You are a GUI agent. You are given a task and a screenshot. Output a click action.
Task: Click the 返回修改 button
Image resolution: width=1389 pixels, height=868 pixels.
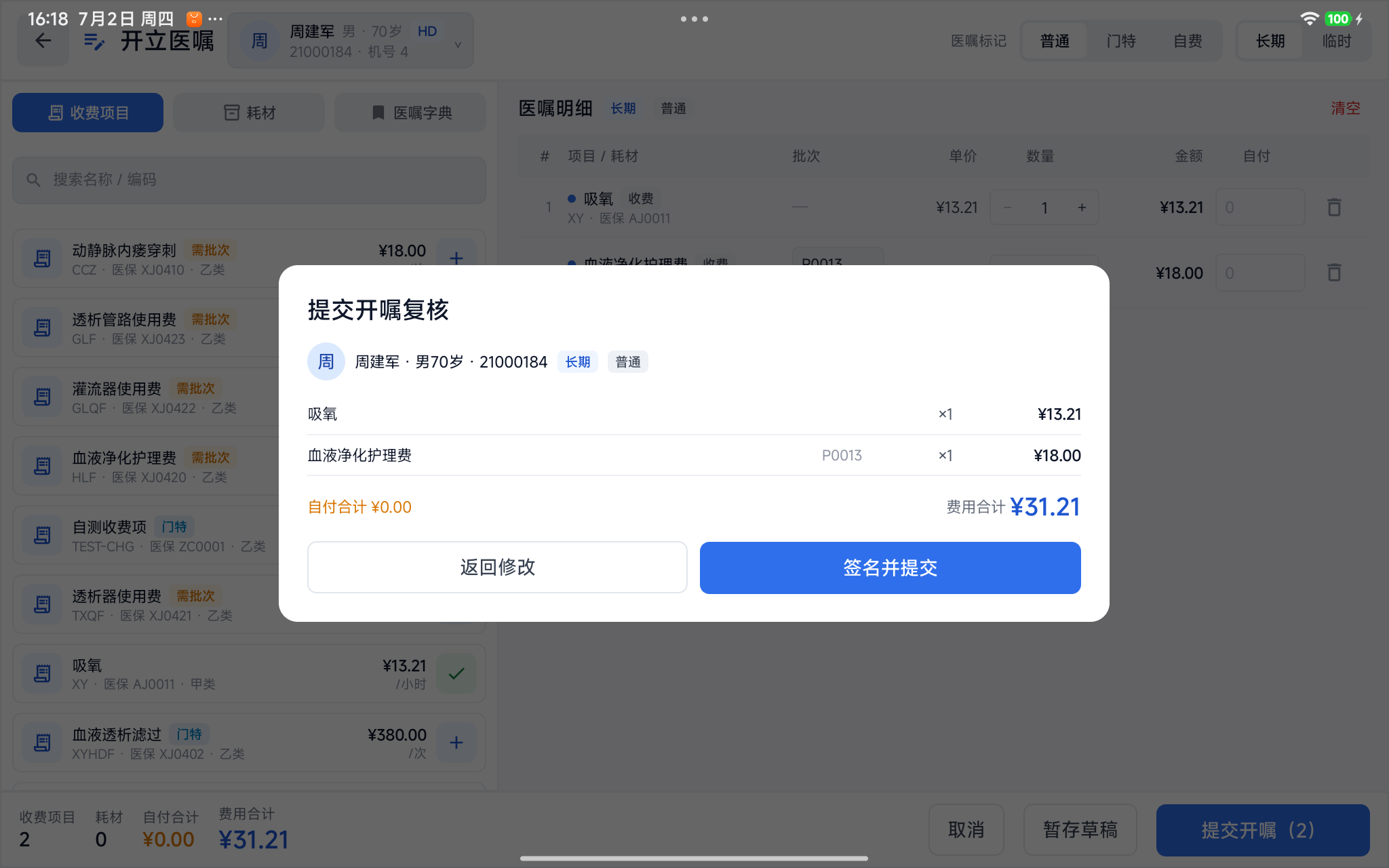pos(497,568)
